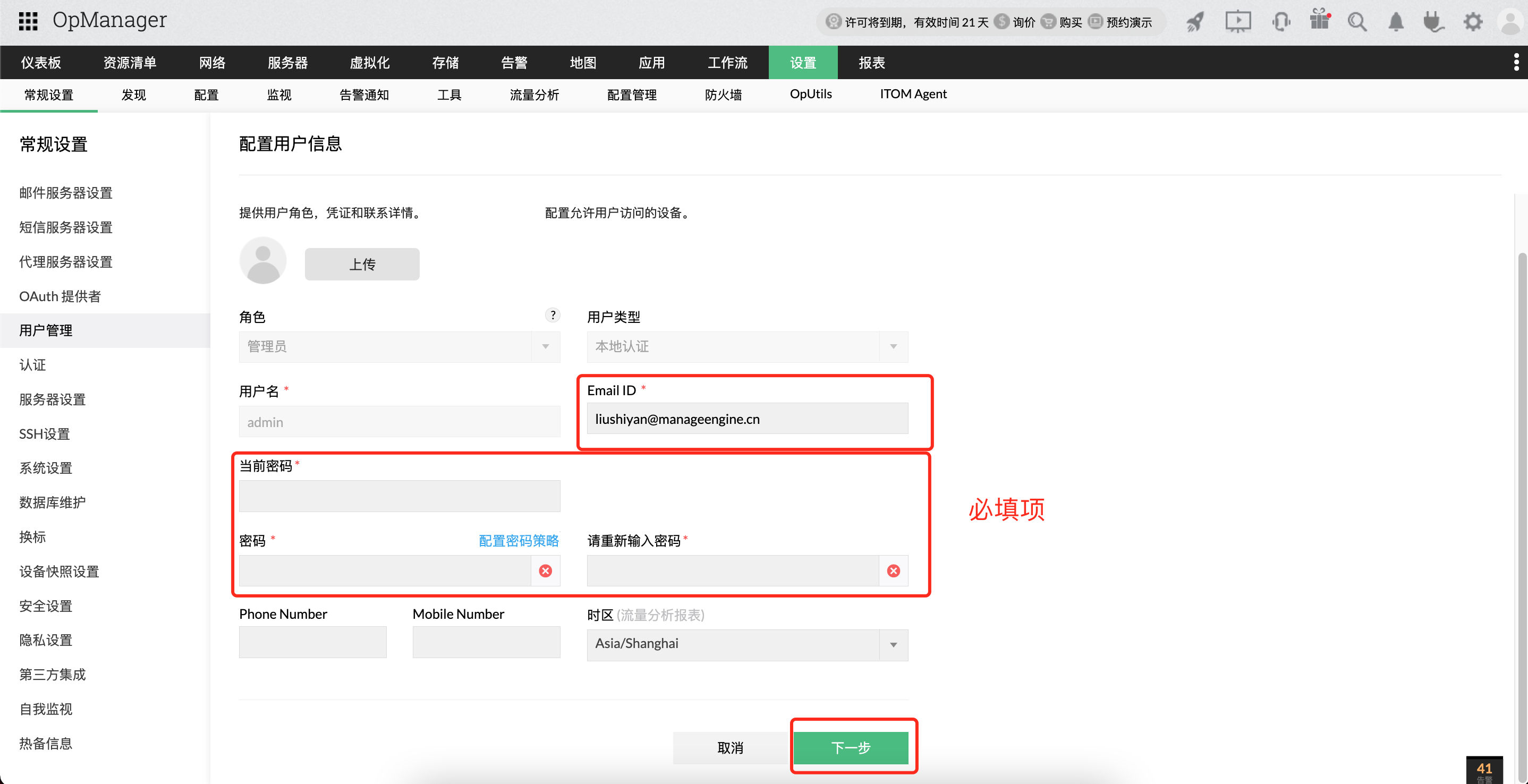
Task: Click the search magnifier icon
Action: [1357, 22]
